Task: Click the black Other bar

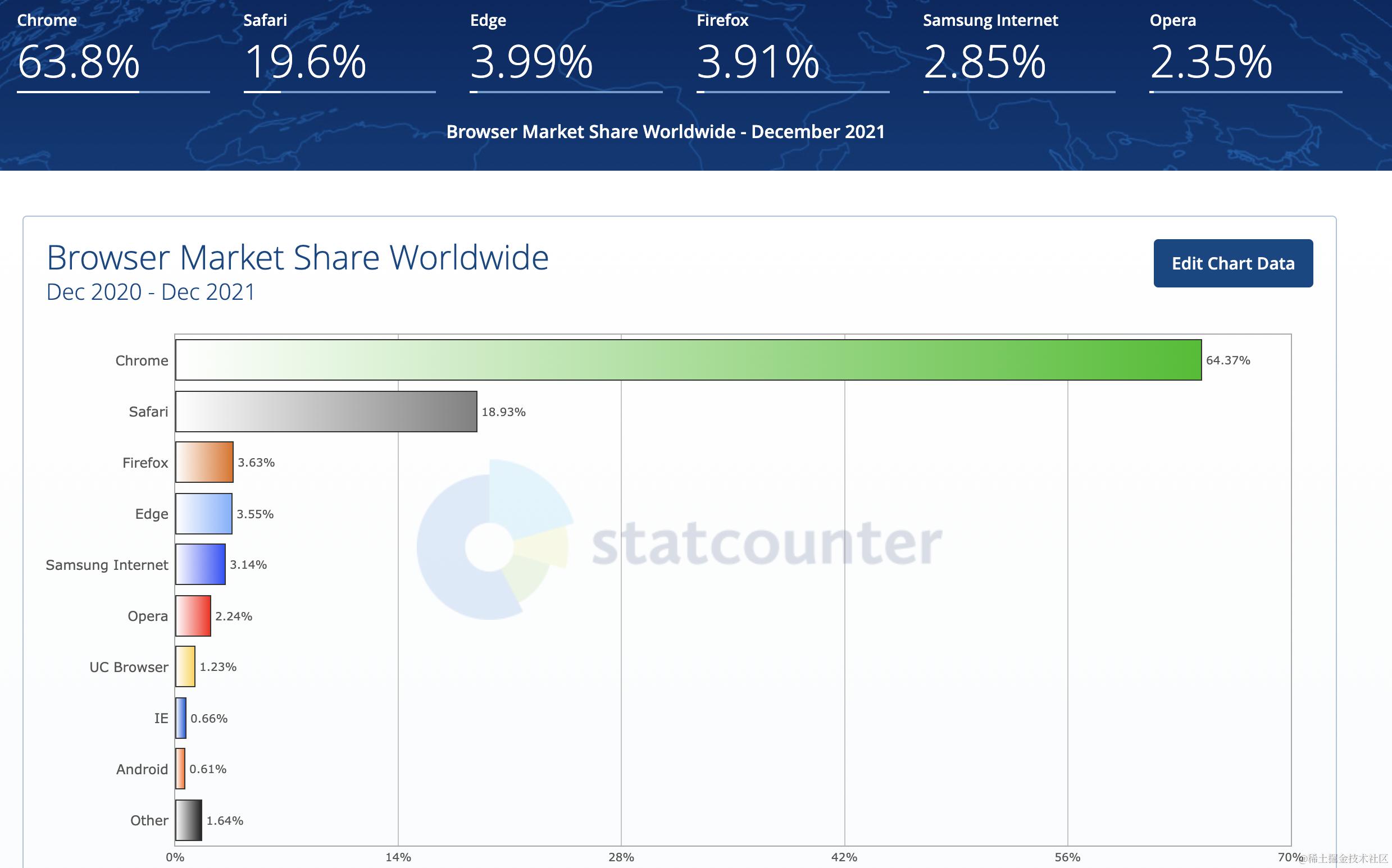Action: pyautogui.click(x=188, y=820)
